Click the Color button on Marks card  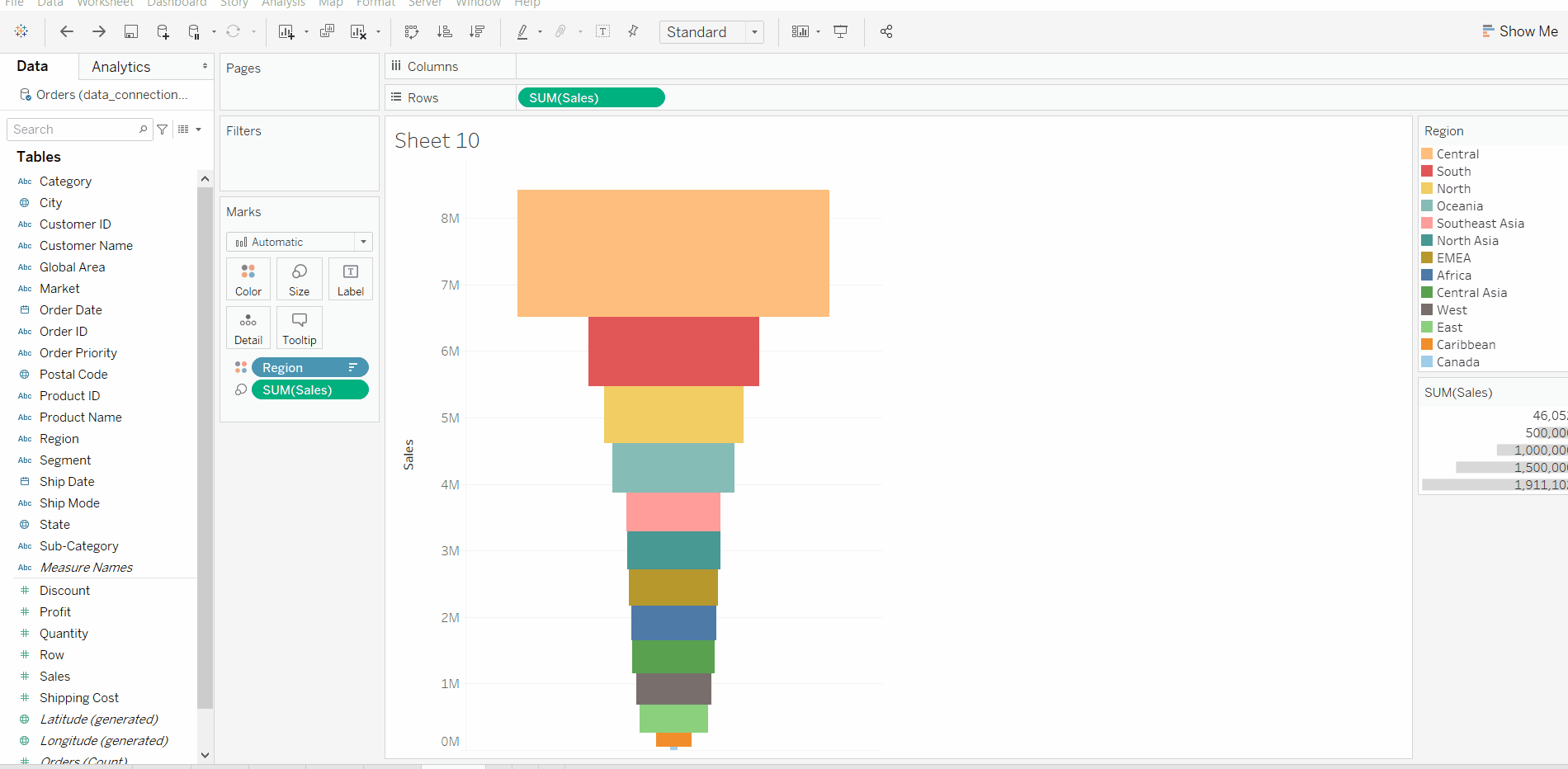(x=248, y=279)
